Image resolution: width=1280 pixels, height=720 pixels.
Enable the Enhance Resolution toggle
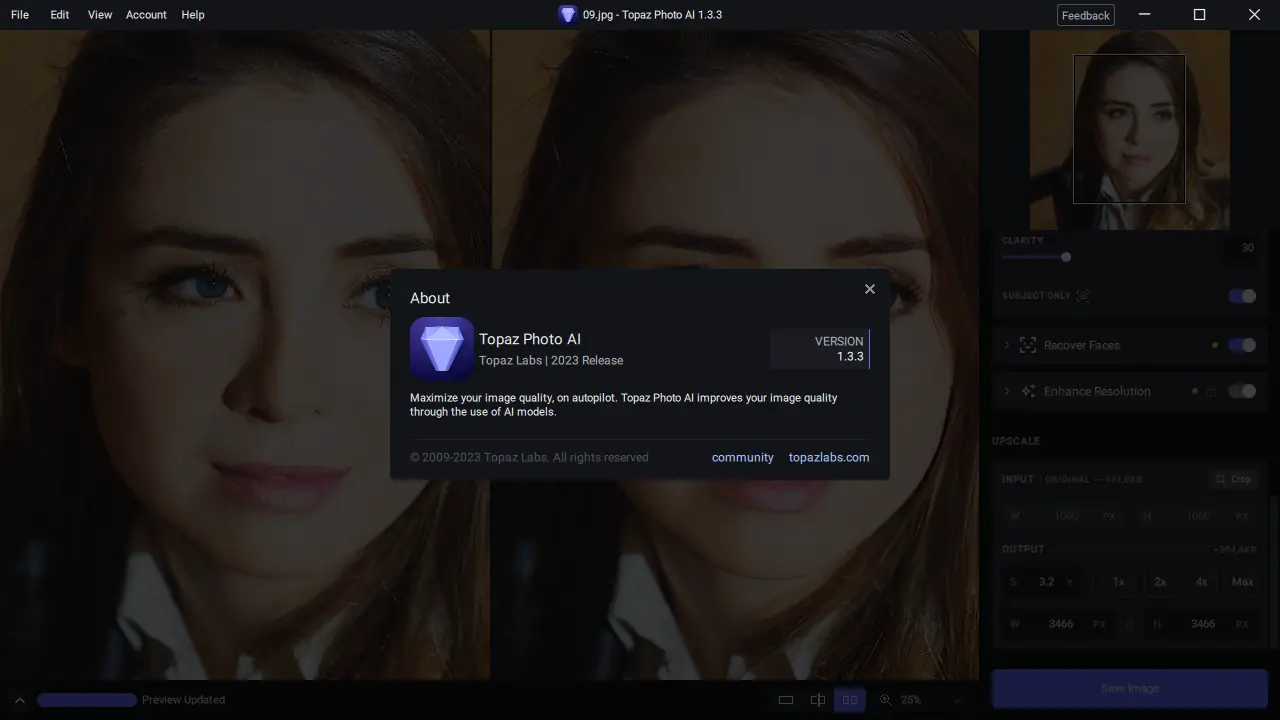pos(1241,391)
